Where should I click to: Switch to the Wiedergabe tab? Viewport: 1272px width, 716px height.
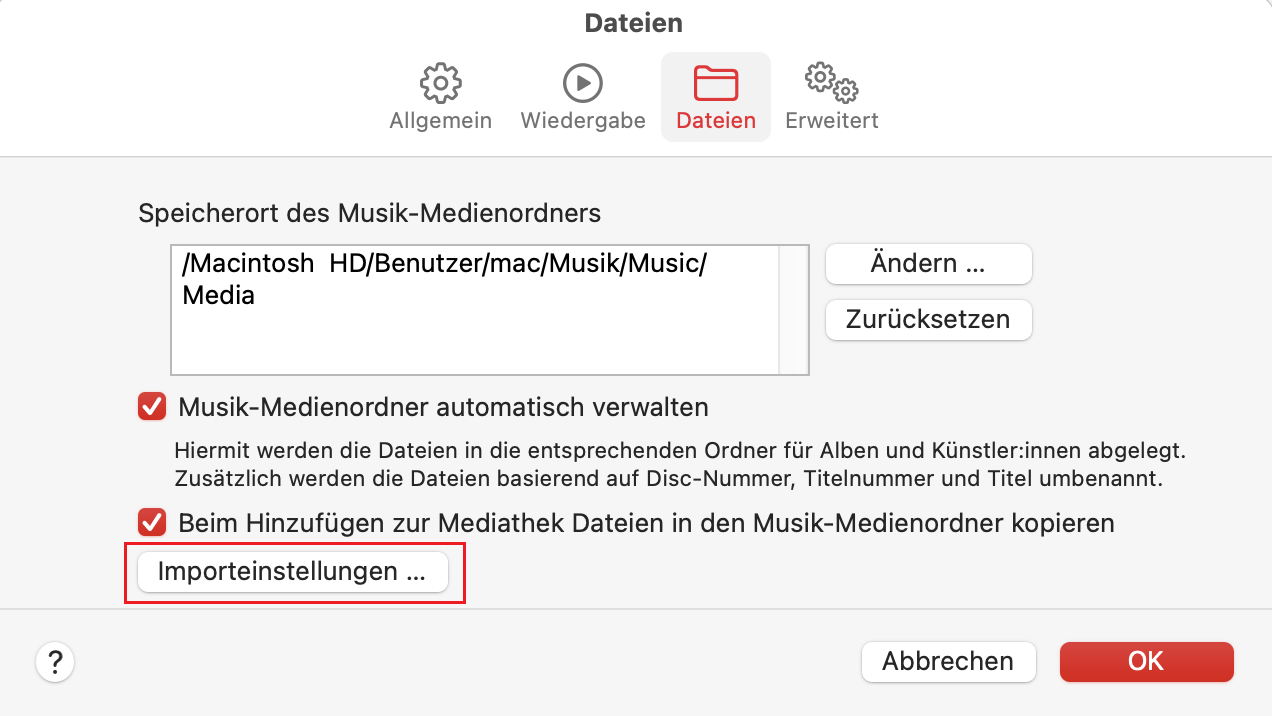click(x=582, y=96)
